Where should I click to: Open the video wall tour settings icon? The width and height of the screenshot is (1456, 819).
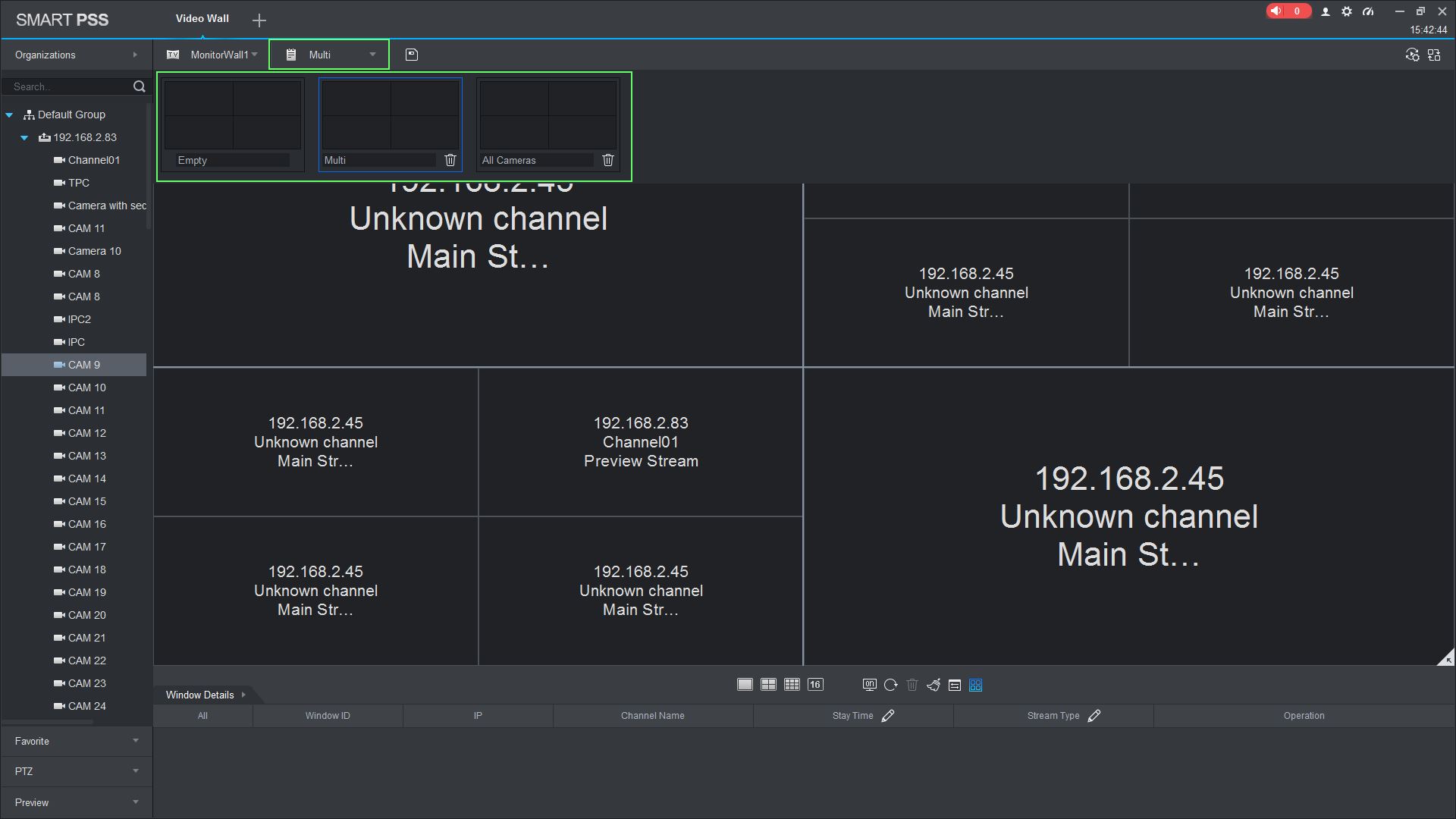(1411, 55)
